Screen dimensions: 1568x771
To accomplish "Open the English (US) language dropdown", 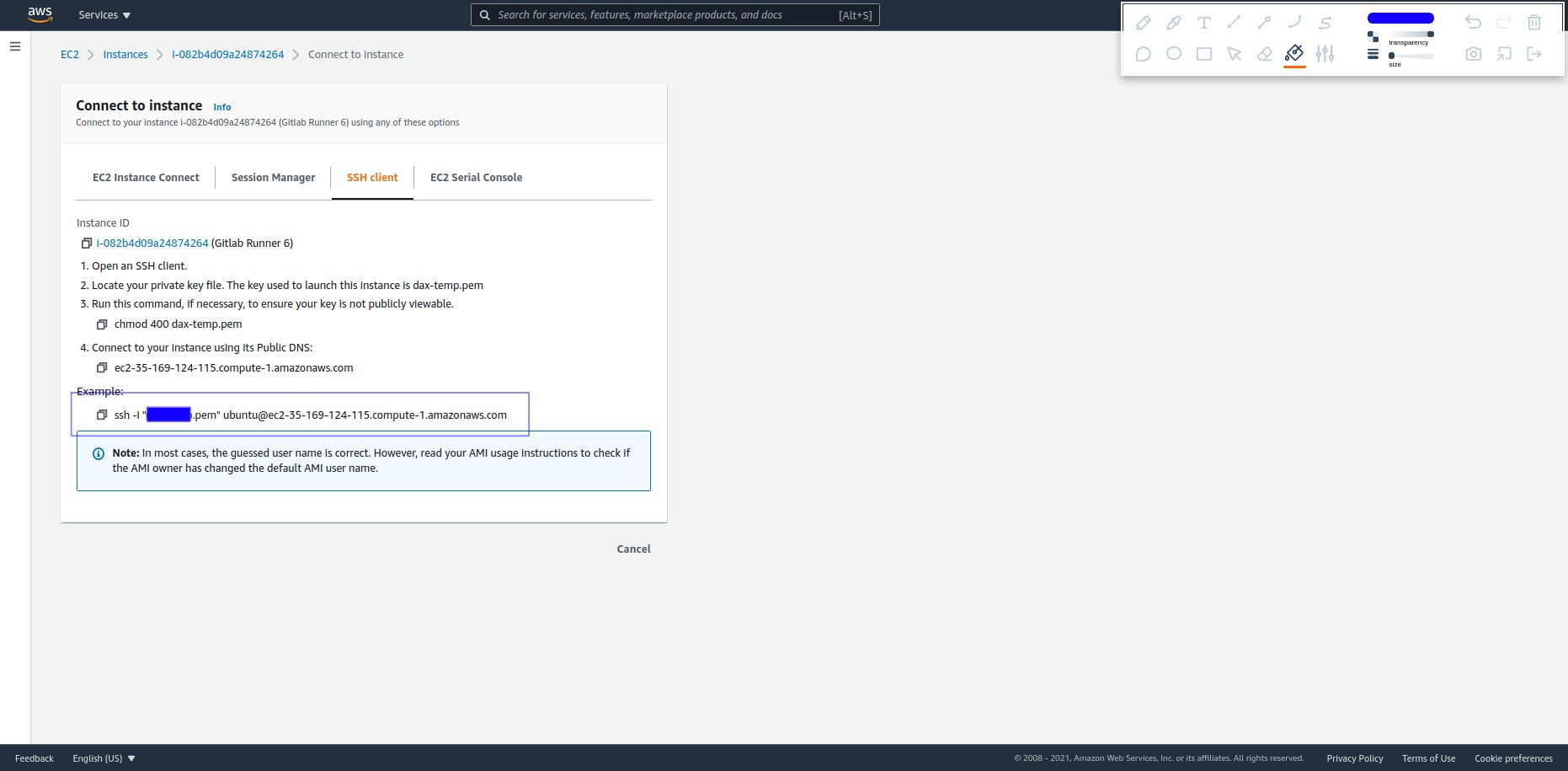I will [x=104, y=758].
